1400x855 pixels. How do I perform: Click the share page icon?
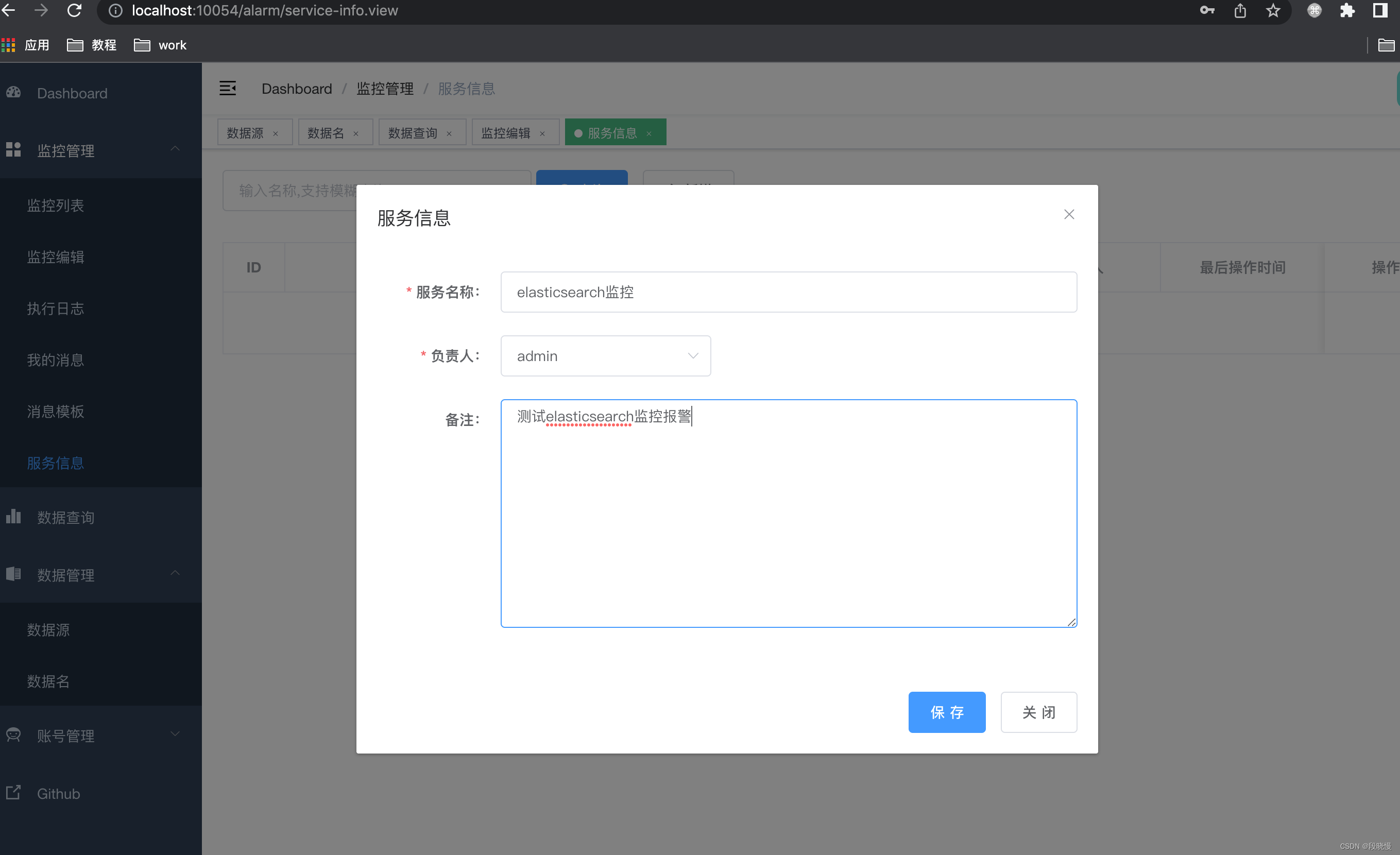(x=1240, y=10)
